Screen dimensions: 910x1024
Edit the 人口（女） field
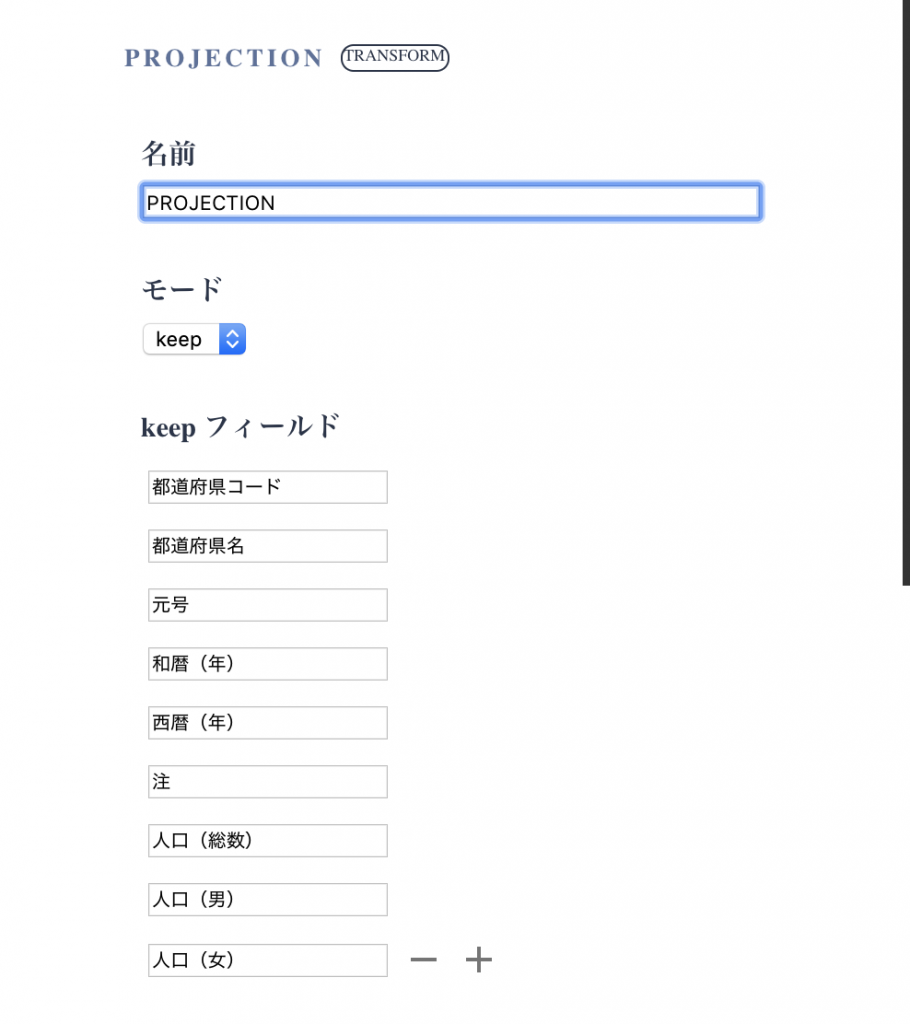click(267, 960)
